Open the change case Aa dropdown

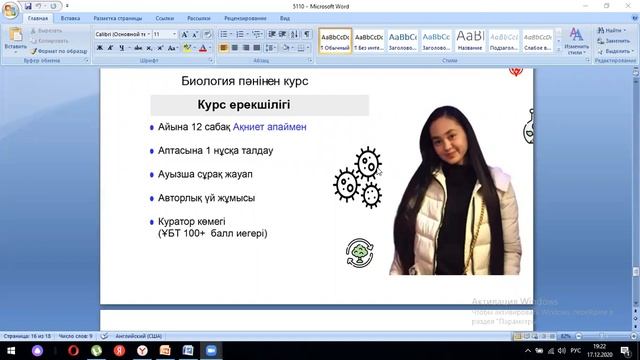click(x=173, y=48)
